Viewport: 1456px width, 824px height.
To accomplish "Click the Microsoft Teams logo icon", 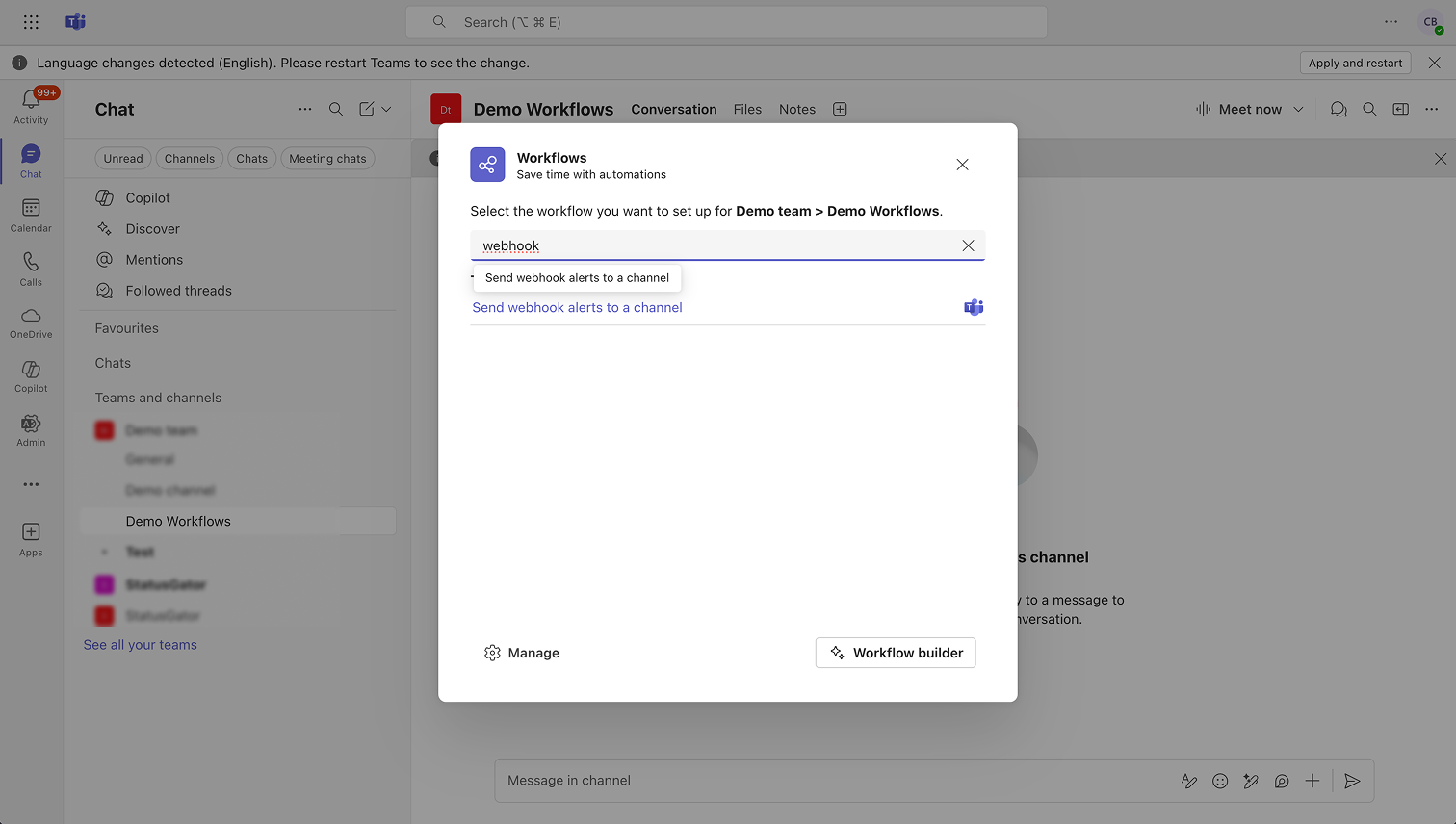I will [x=75, y=21].
